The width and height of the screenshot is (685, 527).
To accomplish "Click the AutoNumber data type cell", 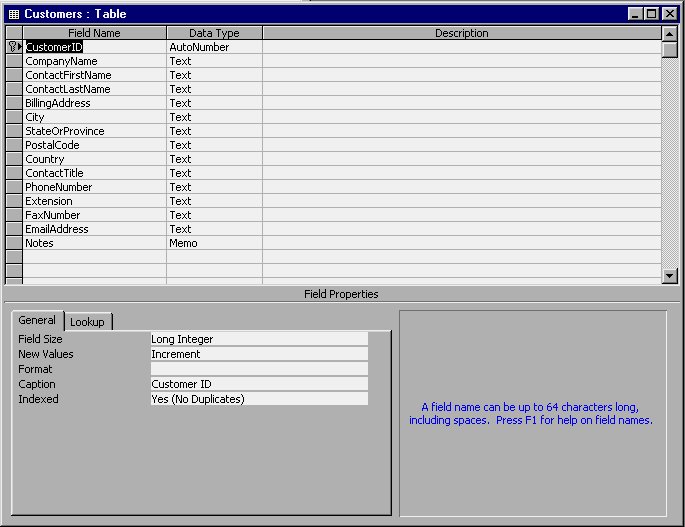I will coord(214,47).
